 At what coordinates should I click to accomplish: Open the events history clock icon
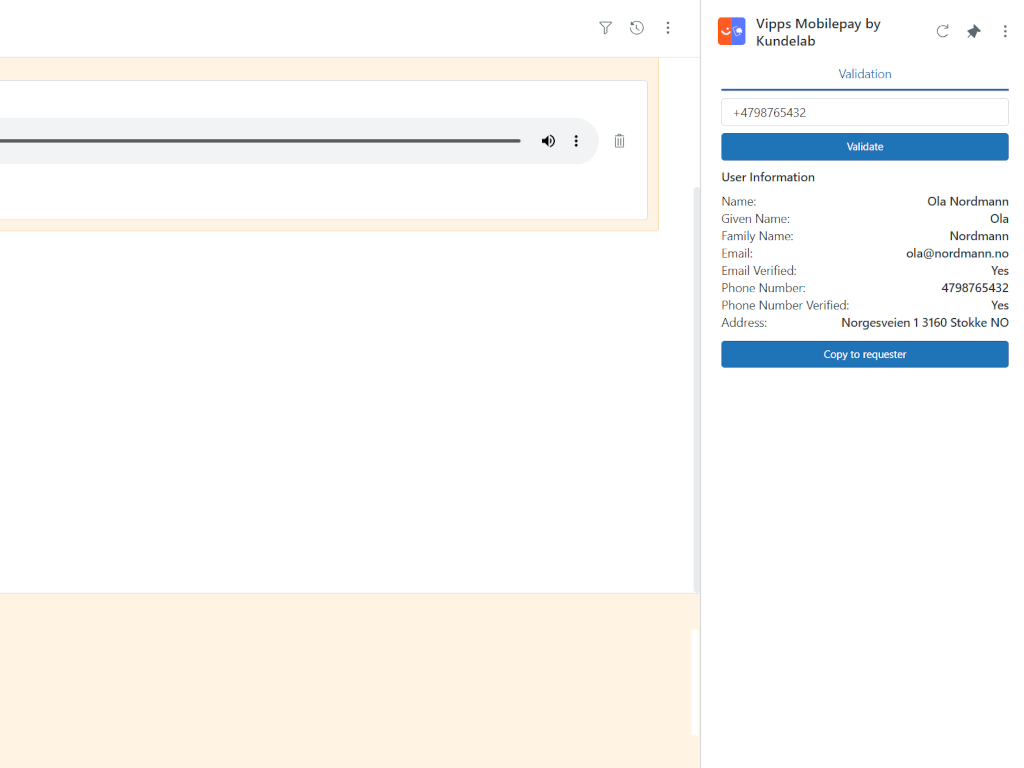(x=637, y=28)
